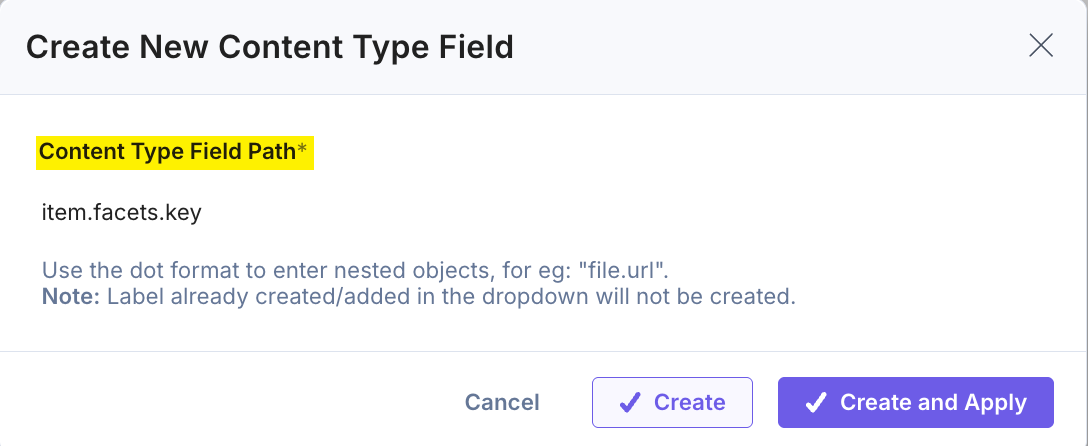Select the Cancel button

point(502,402)
